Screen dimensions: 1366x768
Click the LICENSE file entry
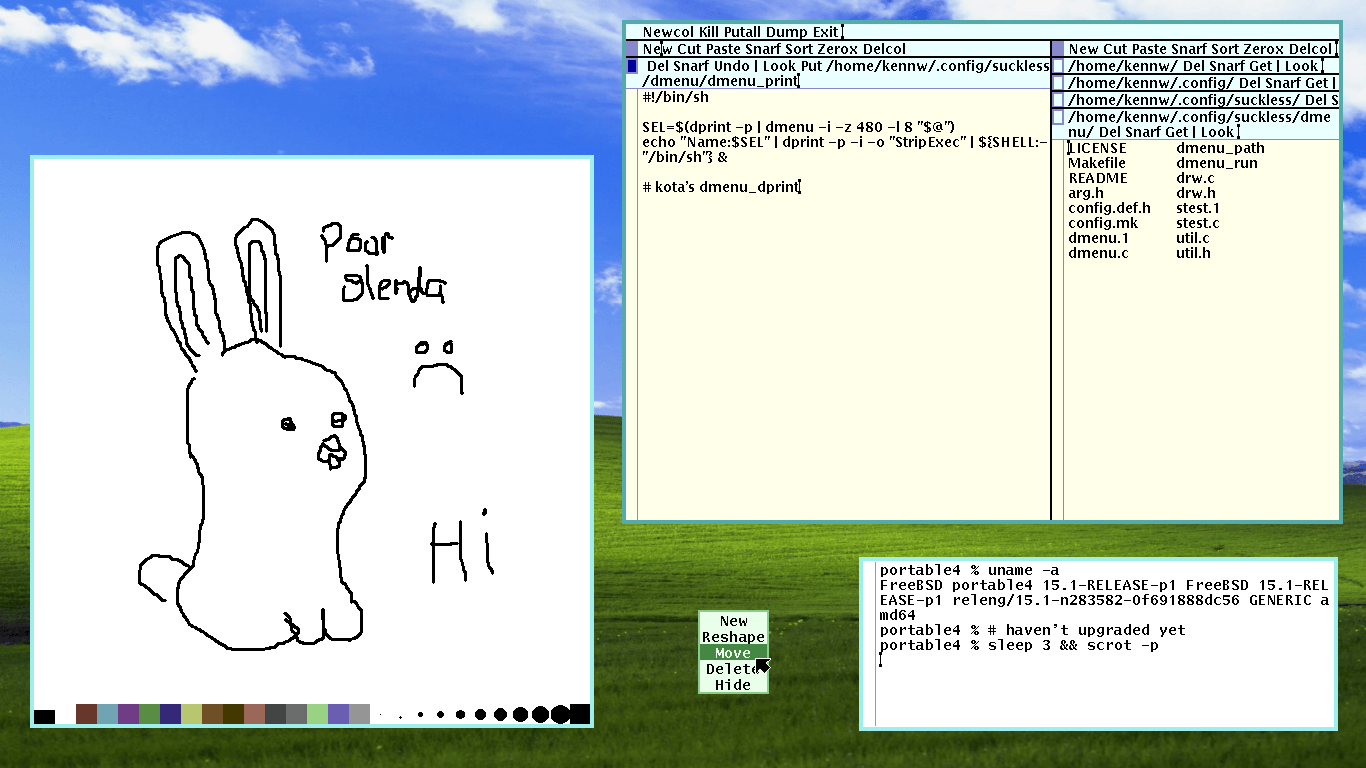pos(1097,148)
